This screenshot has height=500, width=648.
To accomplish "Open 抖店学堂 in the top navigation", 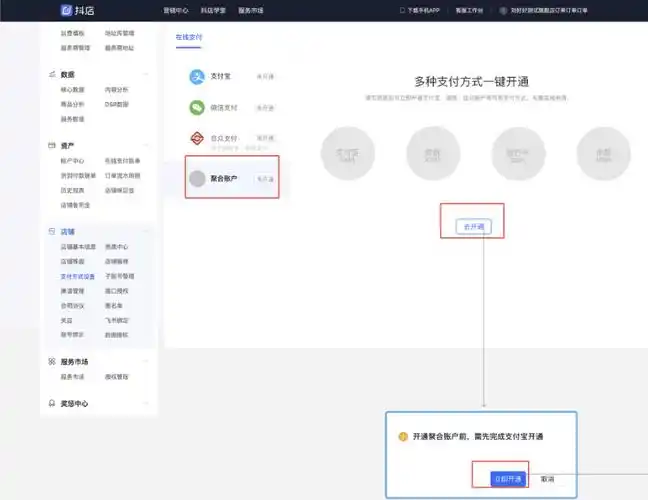I will coord(213,10).
